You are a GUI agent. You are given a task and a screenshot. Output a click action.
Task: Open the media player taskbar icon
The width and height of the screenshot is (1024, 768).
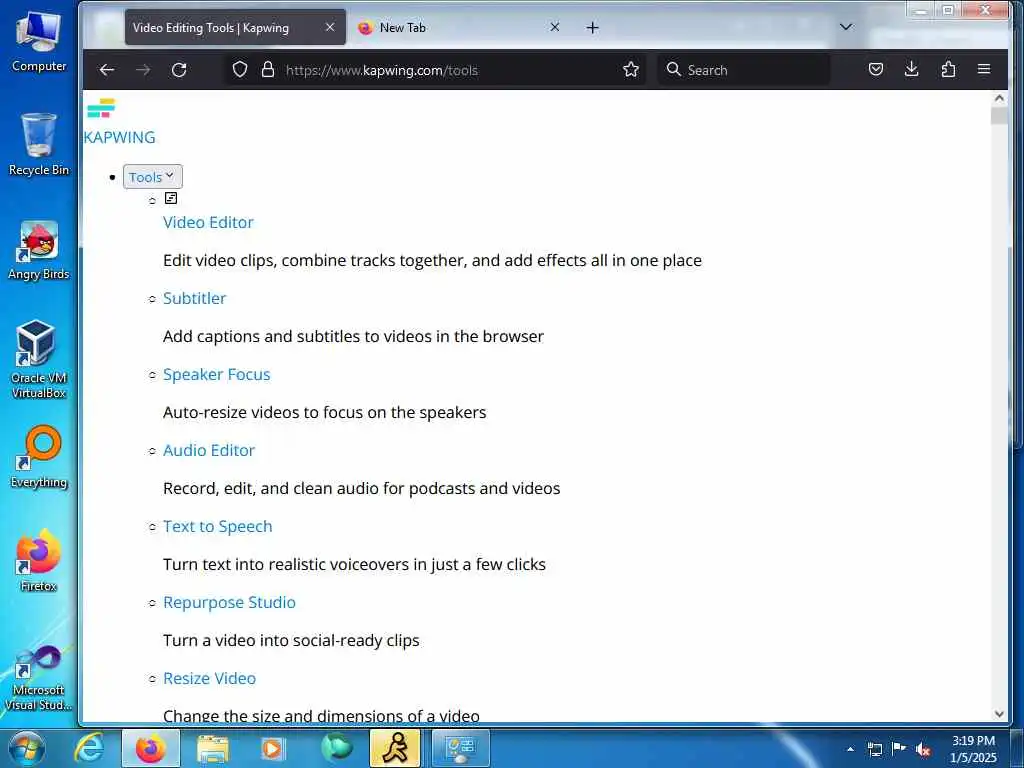pyautogui.click(x=273, y=748)
